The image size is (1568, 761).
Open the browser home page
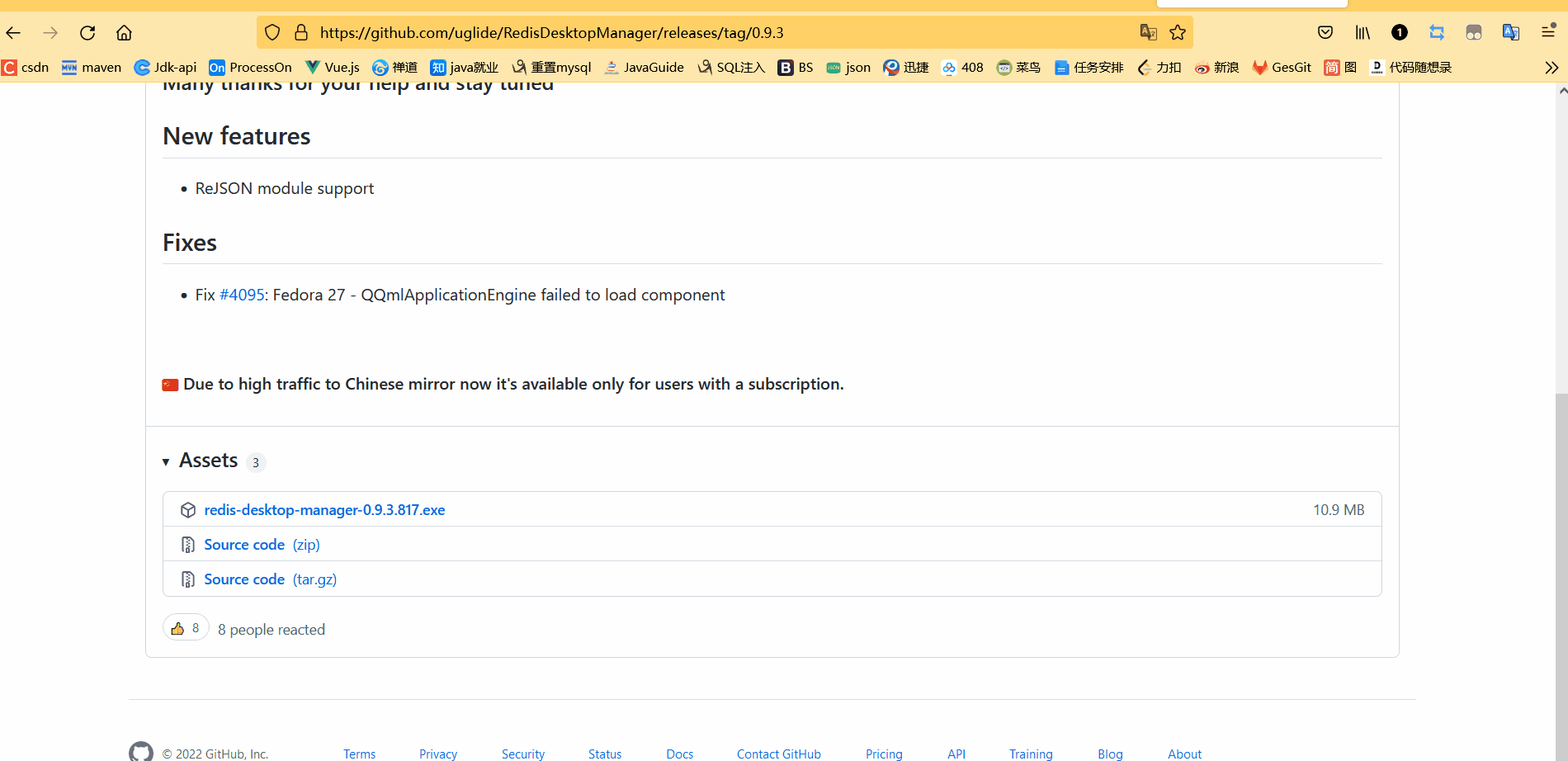[x=124, y=33]
